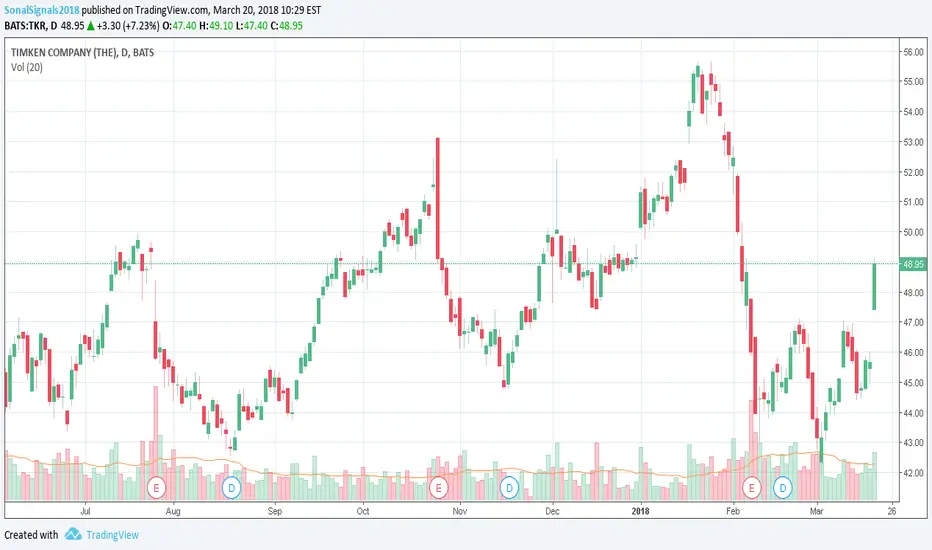Click the C:48.95 close value
Image resolution: width=932 pixels, height=550 pixels.
pyautogui.click(x=286, y=26)
